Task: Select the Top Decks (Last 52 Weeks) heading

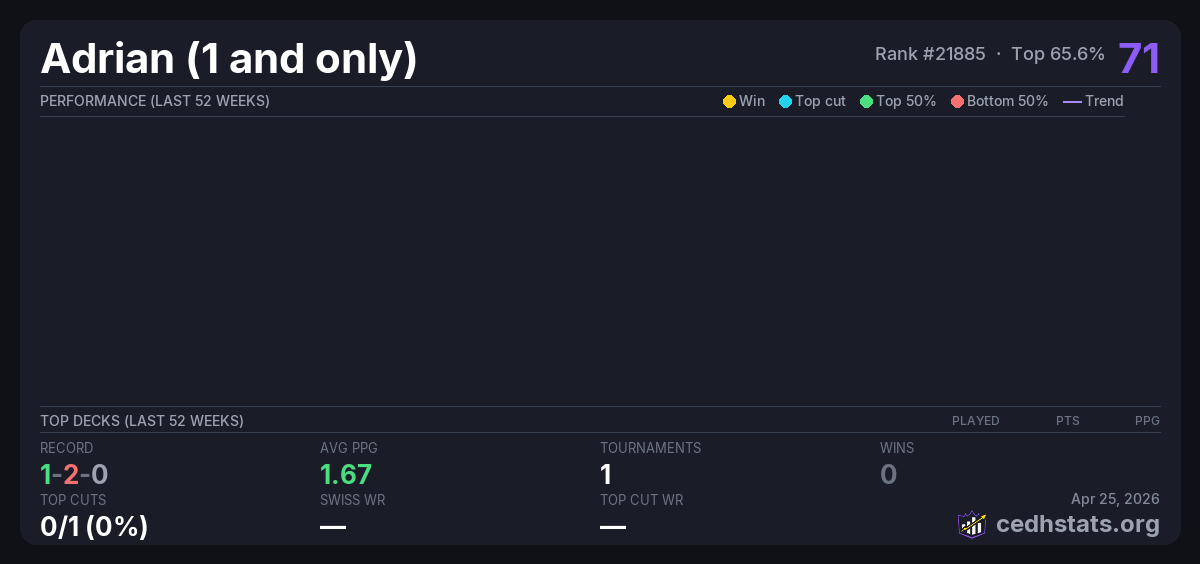Action: click(142, 421)
